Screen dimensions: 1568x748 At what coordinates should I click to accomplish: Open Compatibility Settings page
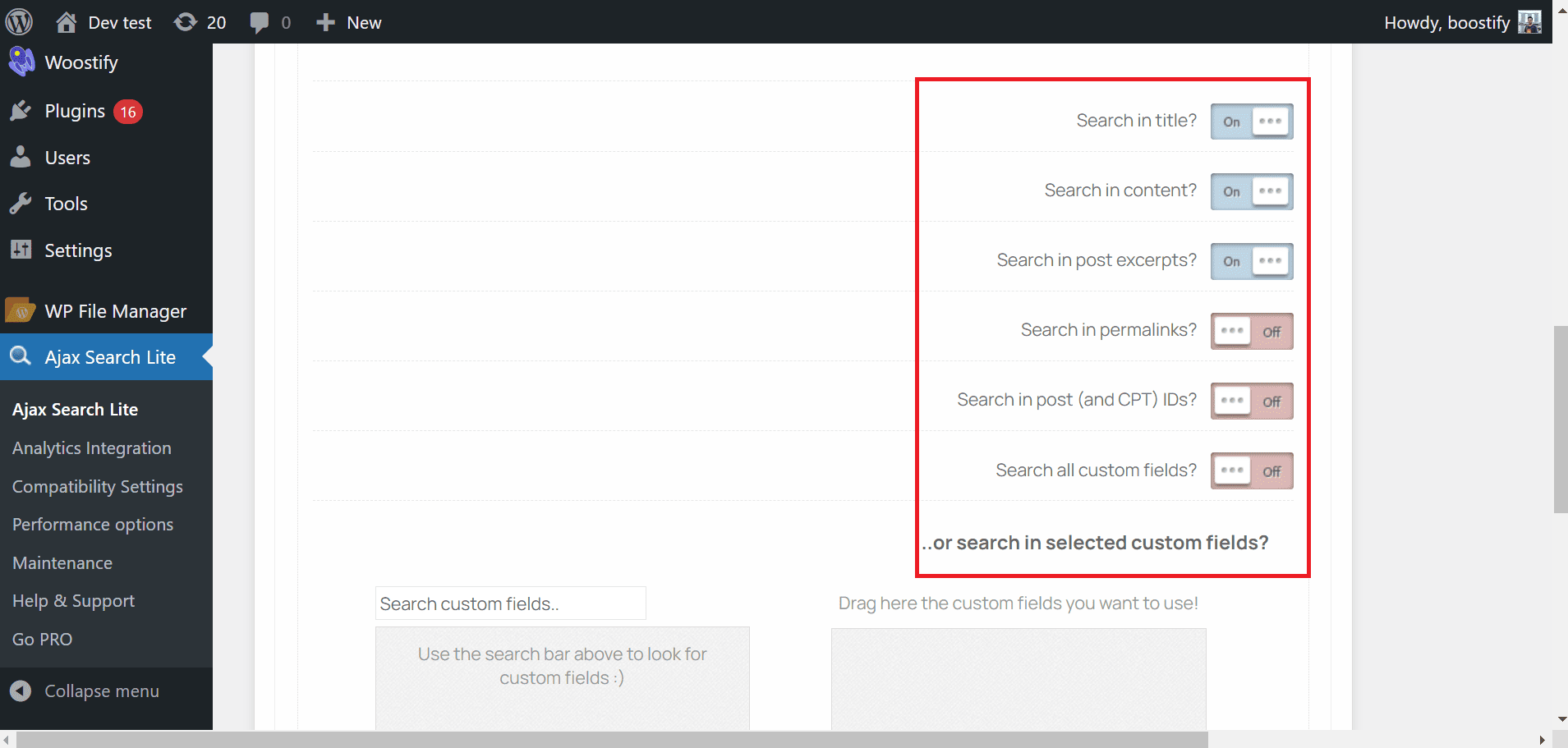98,487
